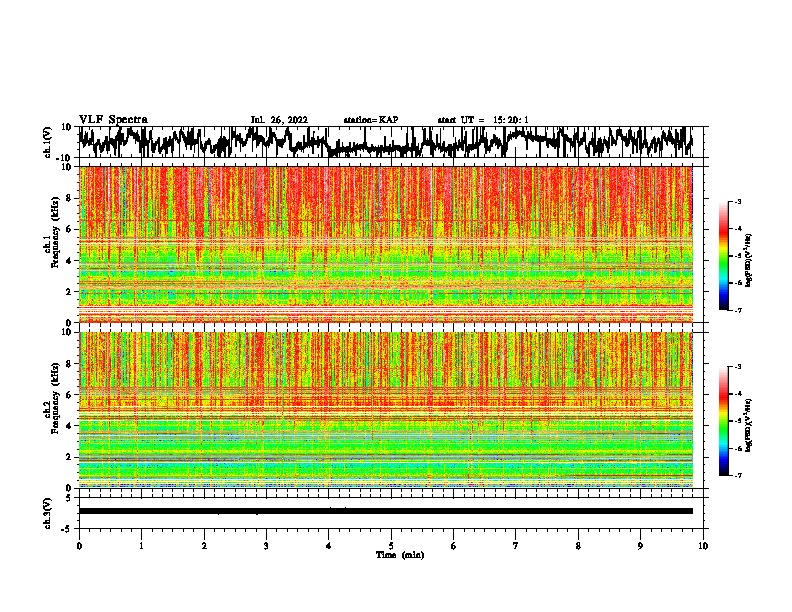
Task: Click the -7 label on ch.2 color bar
Action: coord(737,475)
